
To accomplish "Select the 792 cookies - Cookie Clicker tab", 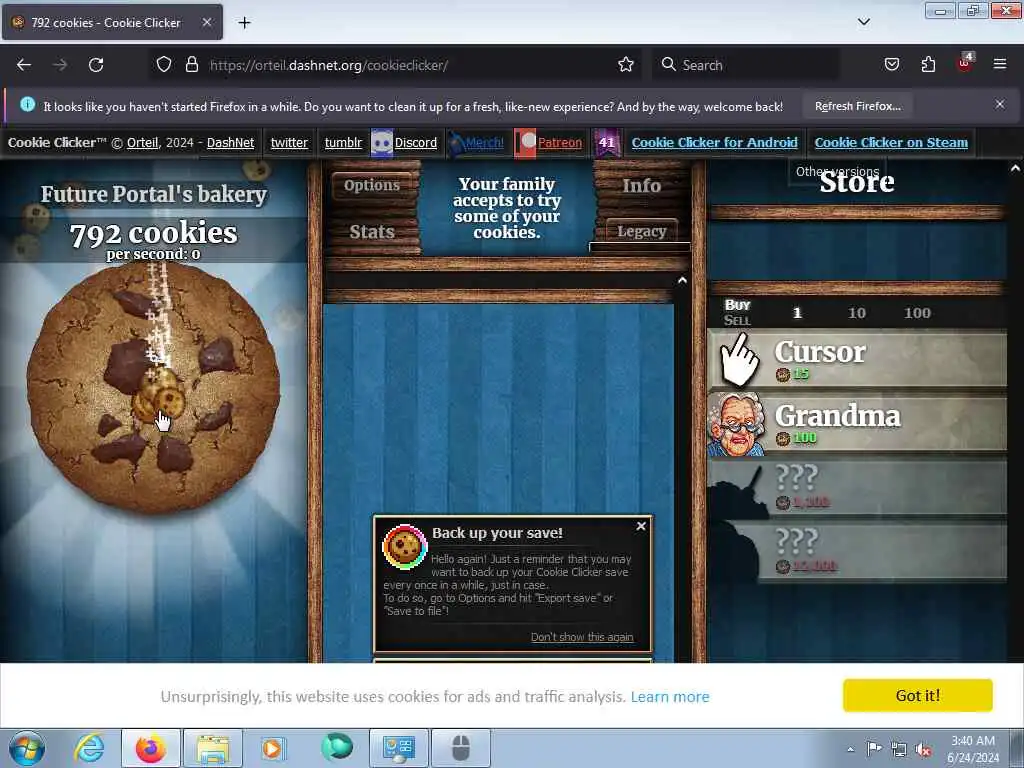I will [112, 23].
